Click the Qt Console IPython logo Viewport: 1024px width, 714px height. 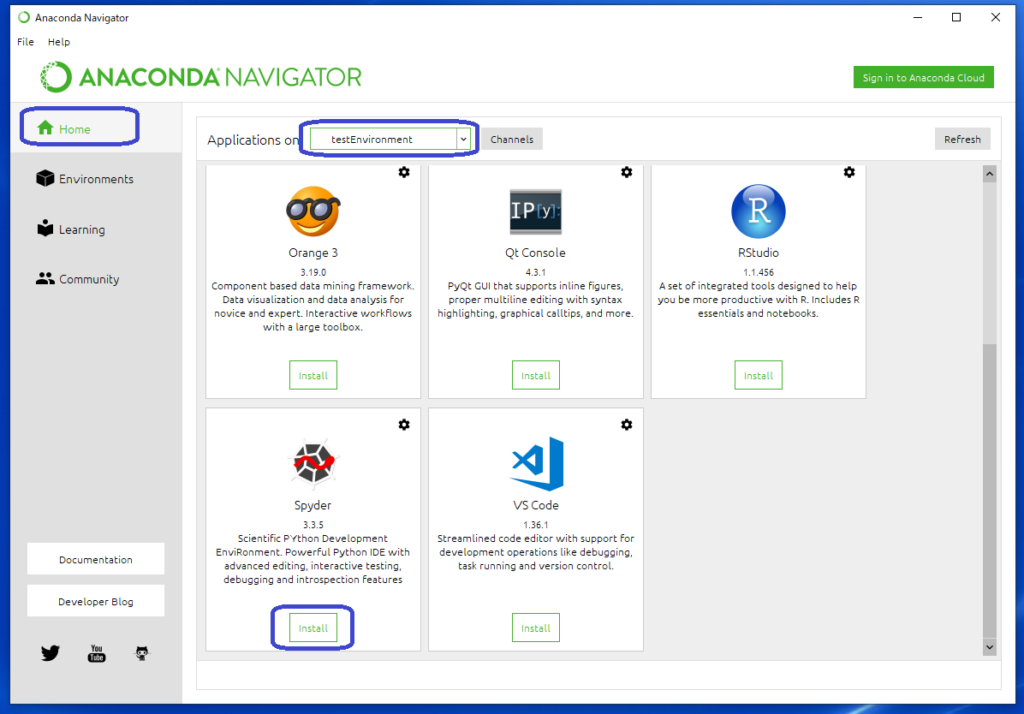(x=536, y=212)
